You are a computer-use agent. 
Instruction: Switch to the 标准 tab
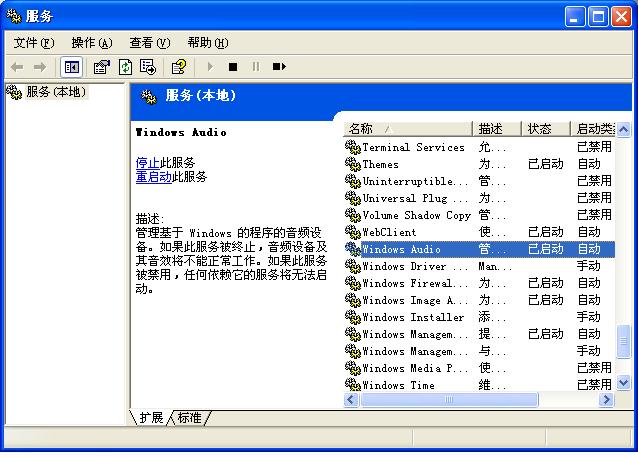coord(190,418)
